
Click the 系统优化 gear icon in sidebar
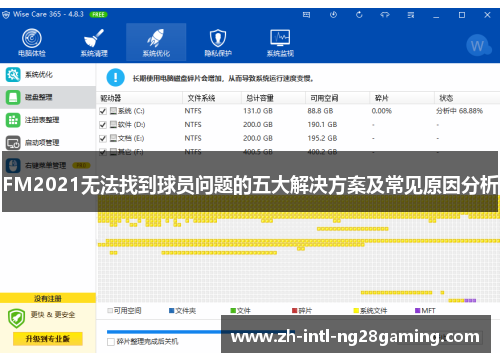point(13,75)
